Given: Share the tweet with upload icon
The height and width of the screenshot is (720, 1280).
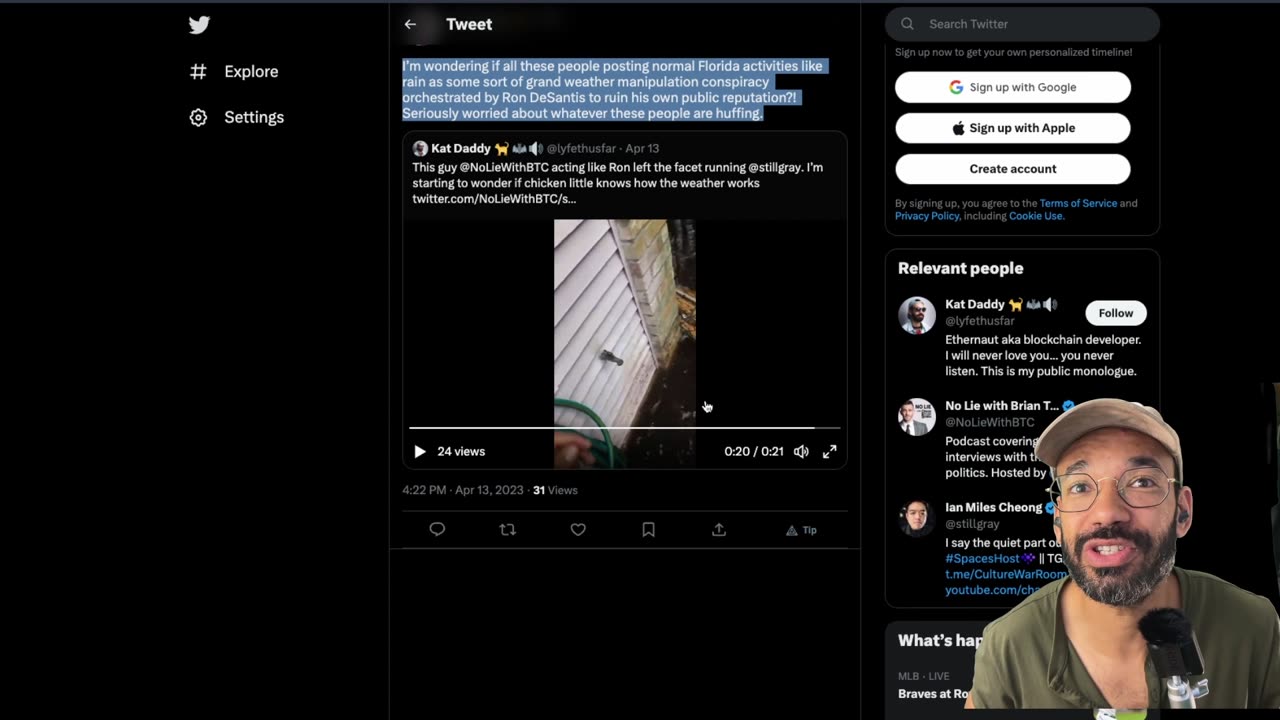Looking at the screenshot, I should [719, 529].
